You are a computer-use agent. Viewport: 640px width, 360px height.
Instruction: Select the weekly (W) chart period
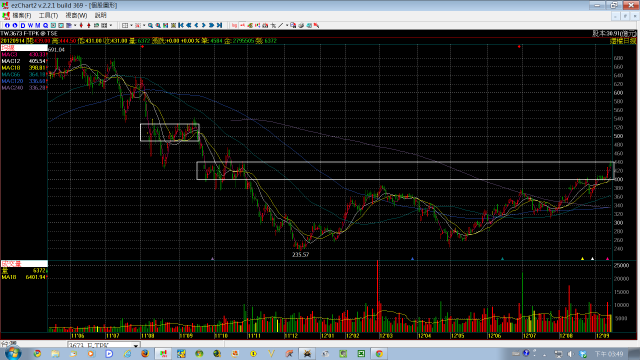click(30, 25)
